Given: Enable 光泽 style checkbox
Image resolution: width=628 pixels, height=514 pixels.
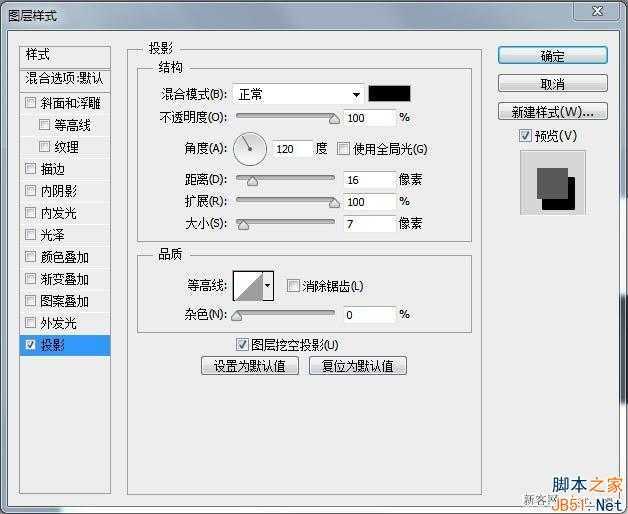Looking at the screenshot, I should (31, 234).
